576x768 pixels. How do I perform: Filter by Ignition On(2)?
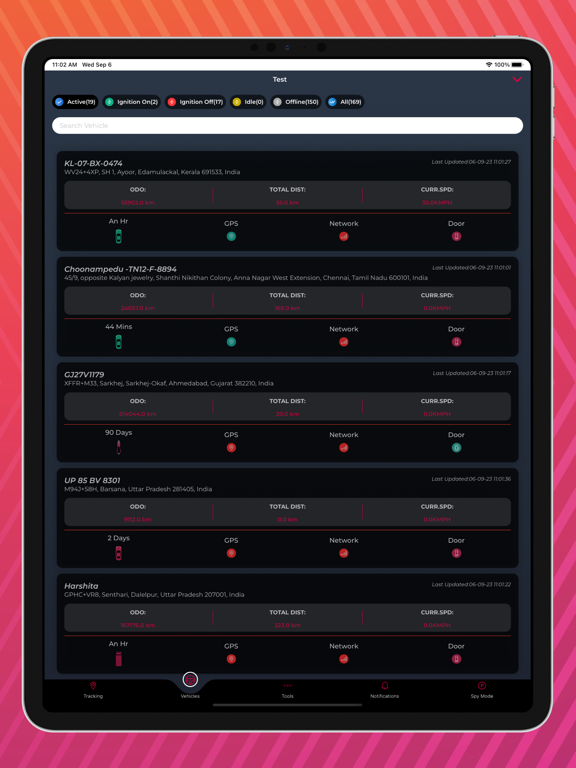pyautogui.click(x=132, y=102)
